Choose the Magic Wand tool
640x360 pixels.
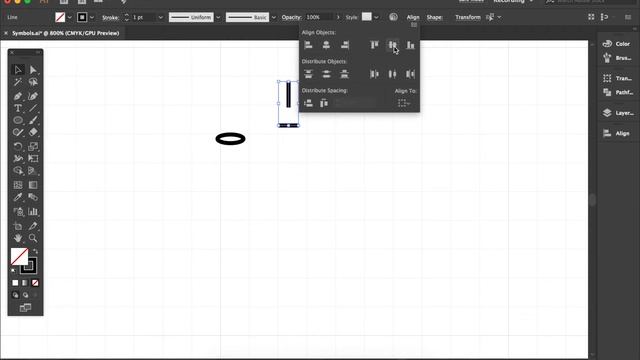18,82
